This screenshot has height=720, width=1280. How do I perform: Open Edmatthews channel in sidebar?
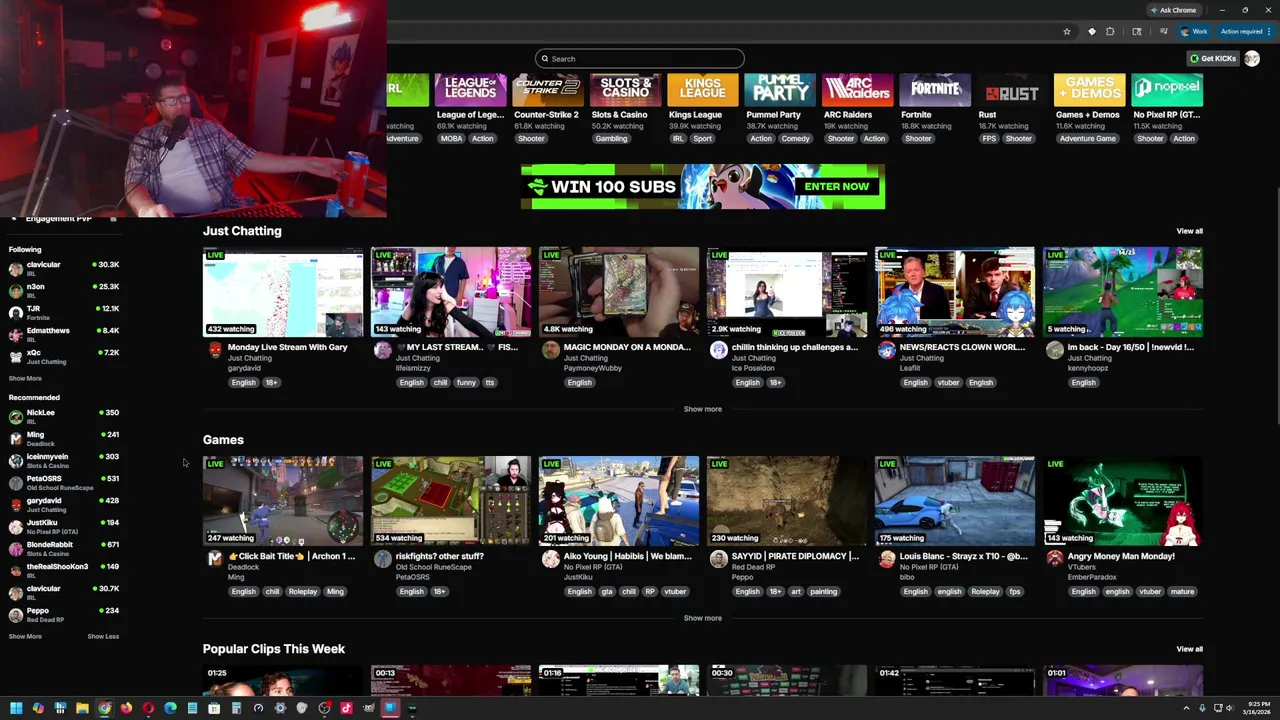coord(64,334)
